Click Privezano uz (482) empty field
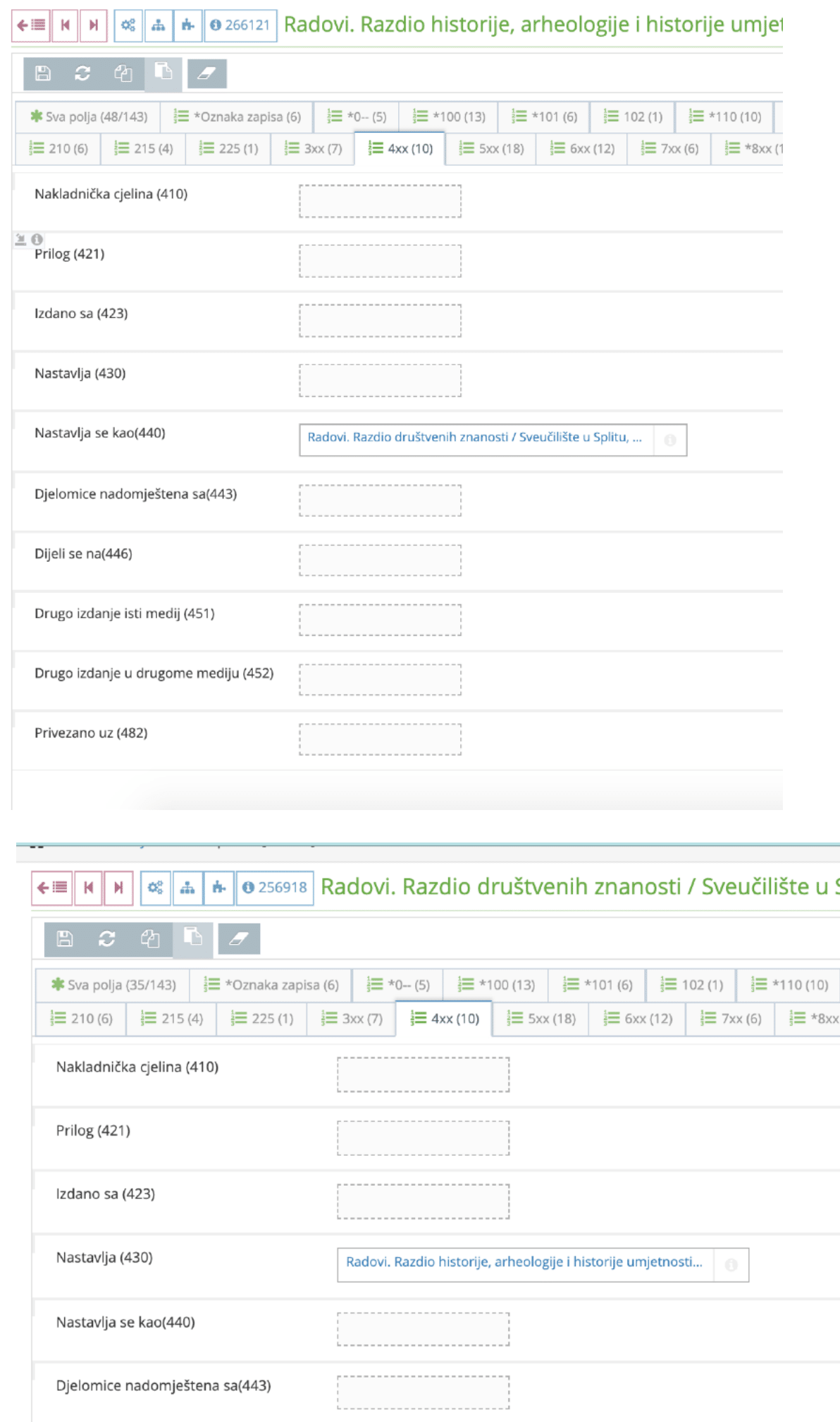Viewport: 840px width, 1422px height. [x=380, y=740]
